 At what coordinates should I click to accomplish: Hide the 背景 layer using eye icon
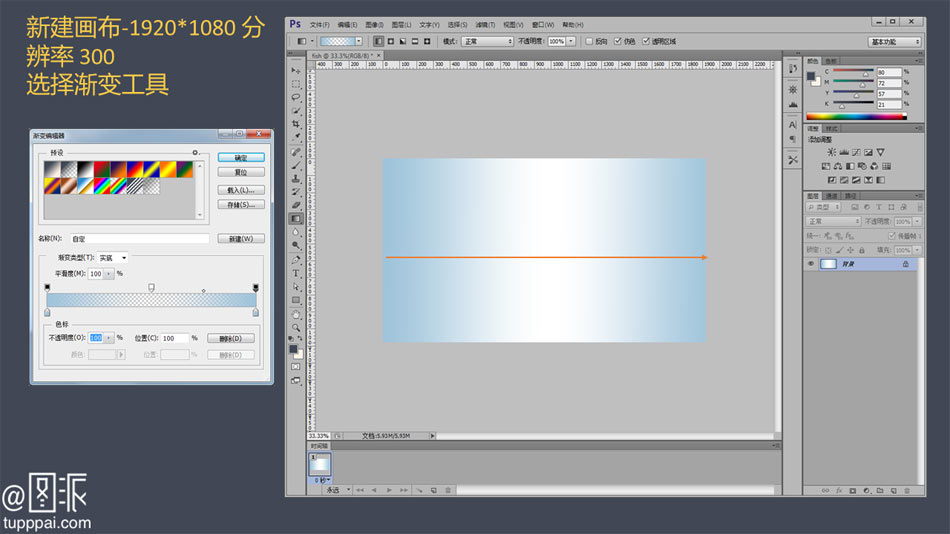click(x=811, y=264)
